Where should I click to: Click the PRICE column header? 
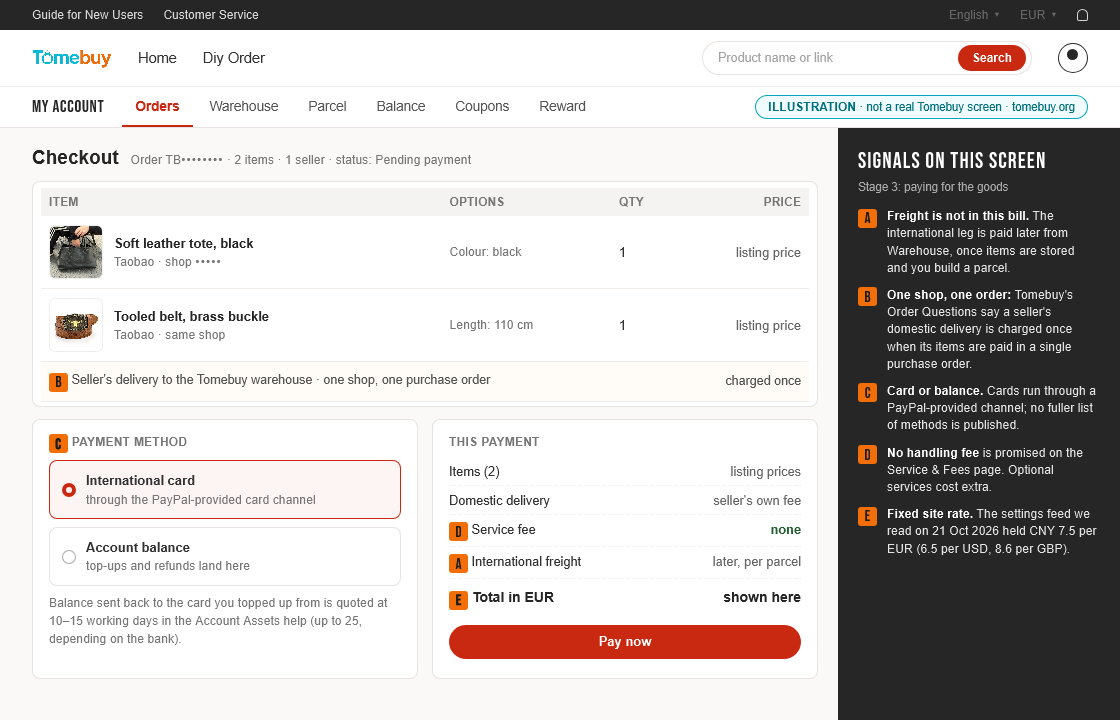[x=782, y=202]
